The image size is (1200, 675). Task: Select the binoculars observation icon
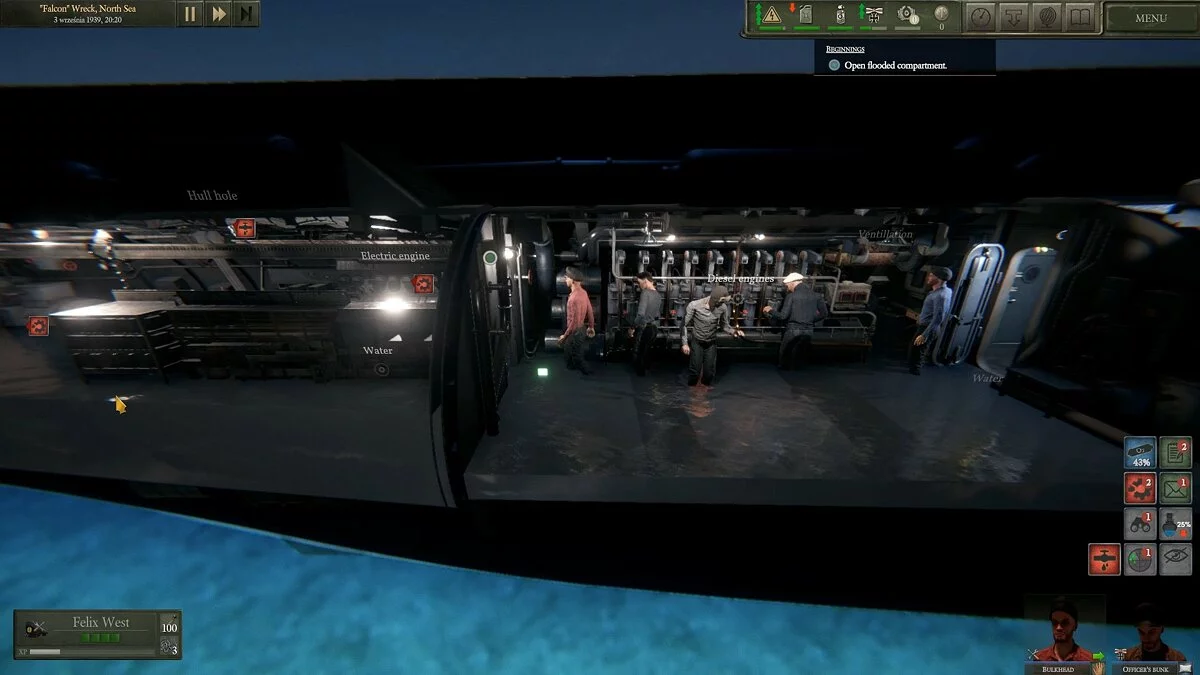(1140, 523)
